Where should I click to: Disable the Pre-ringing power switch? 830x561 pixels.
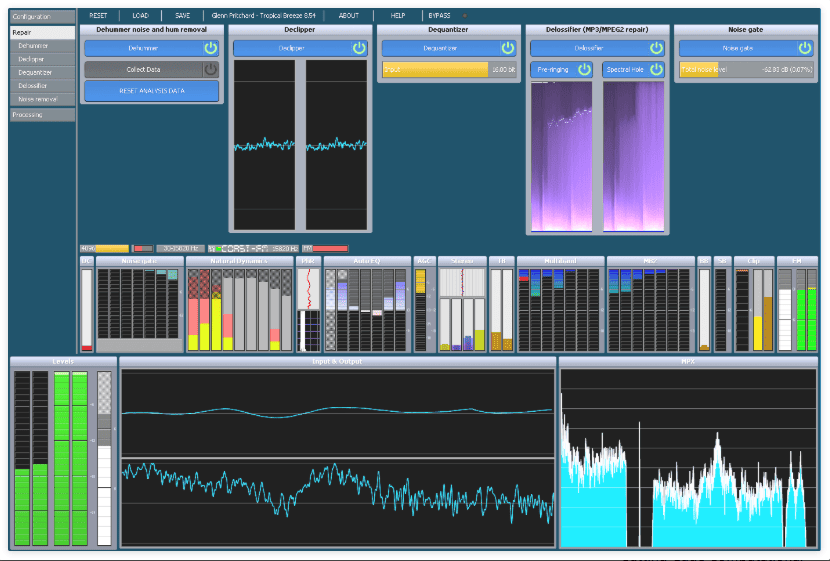pos(584,69)
